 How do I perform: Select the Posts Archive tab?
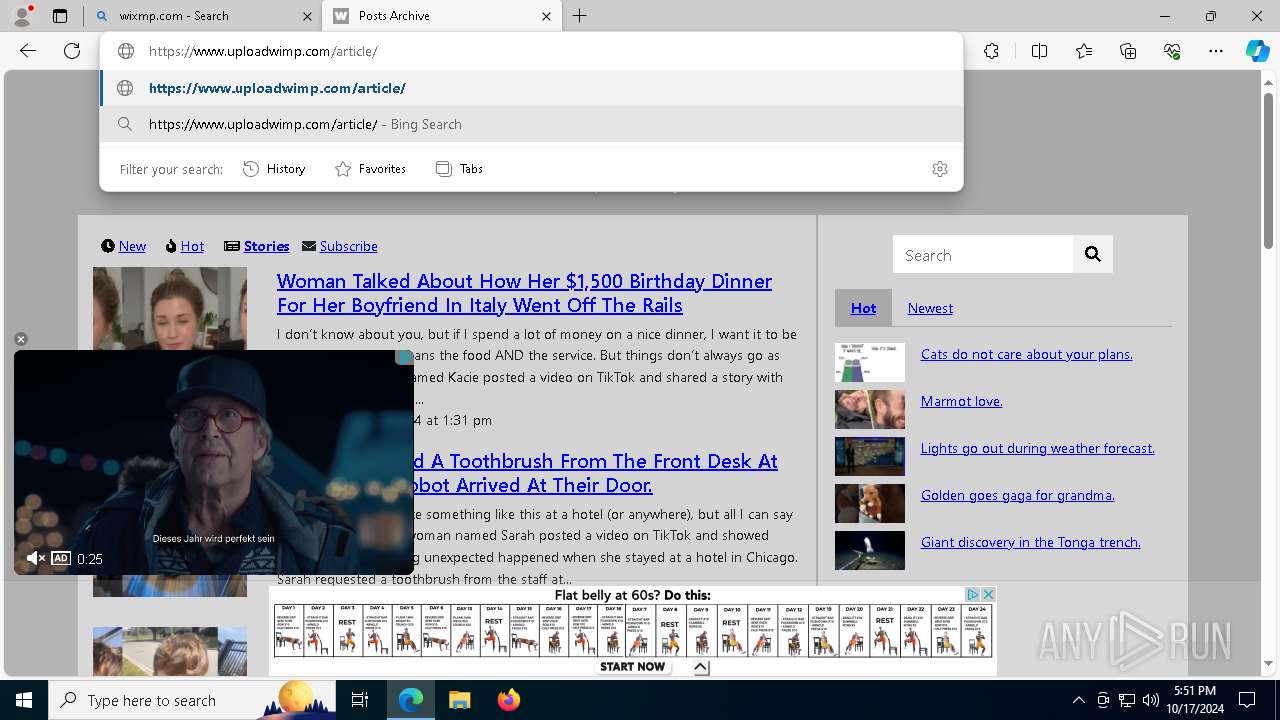click(442, 16)
